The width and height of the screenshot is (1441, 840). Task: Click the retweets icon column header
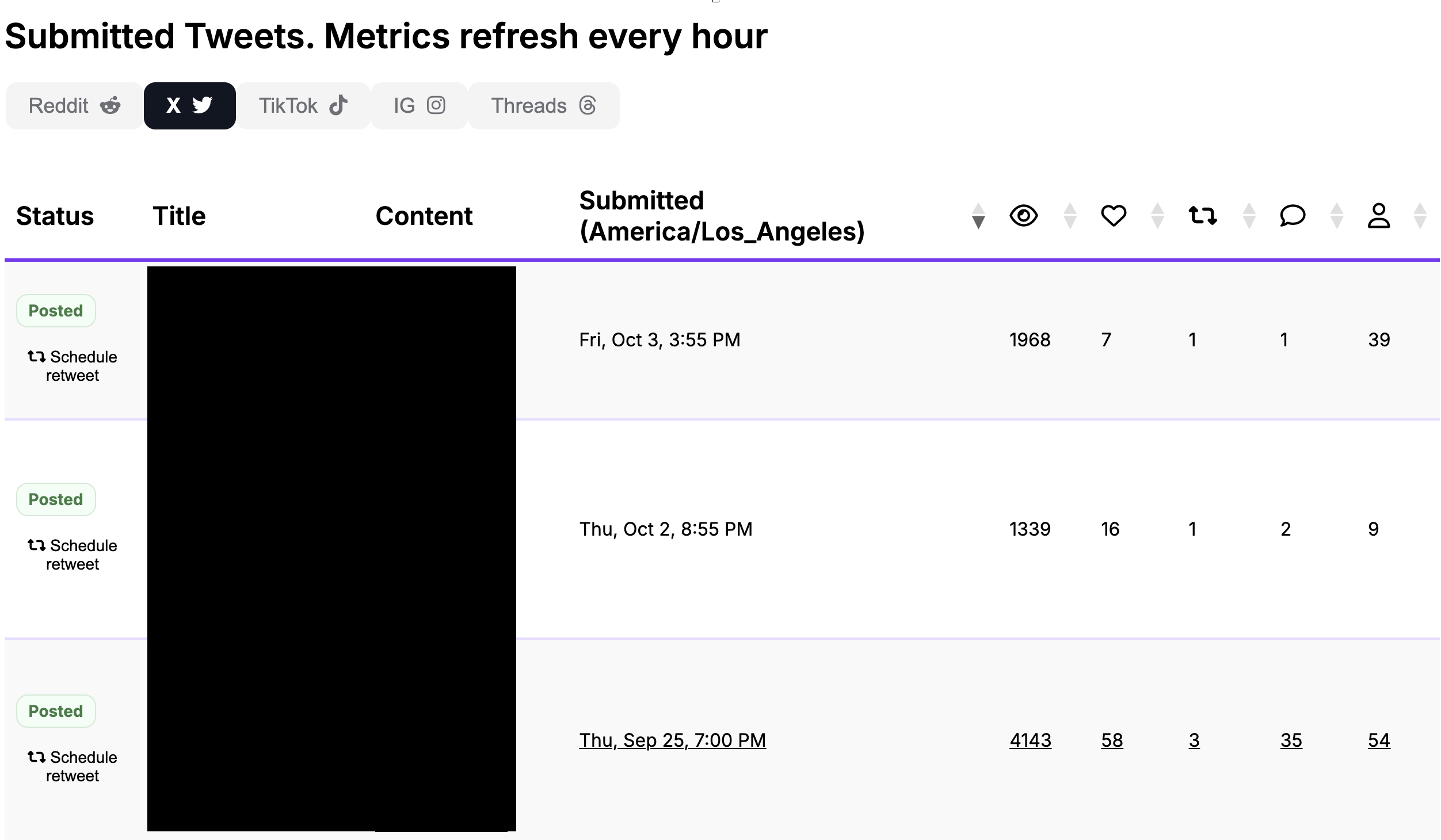(1203, 216)
